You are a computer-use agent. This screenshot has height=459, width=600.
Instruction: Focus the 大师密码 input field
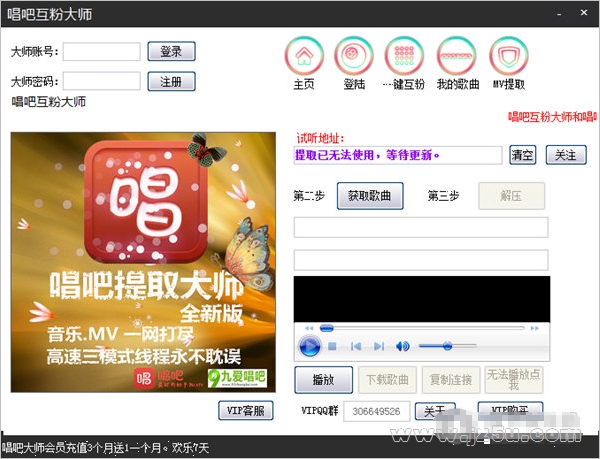click(102, 81)
